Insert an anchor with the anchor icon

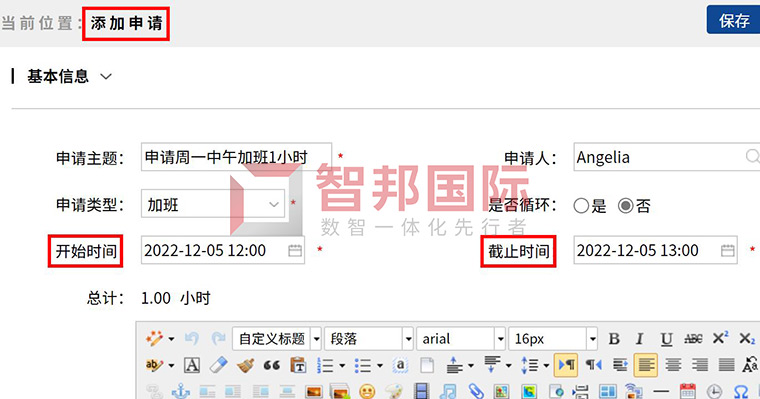[181, 391]
